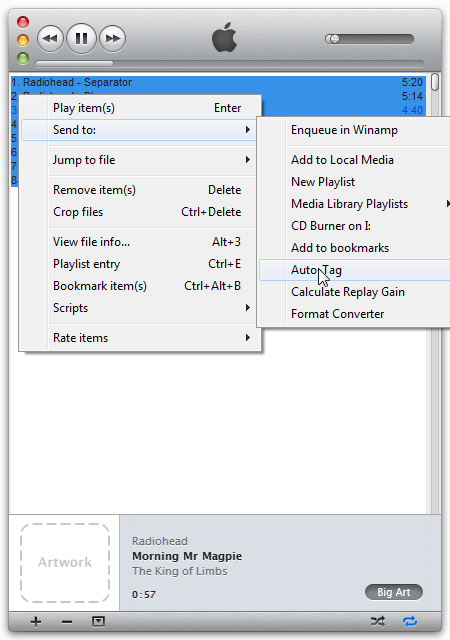This screenshot has height=640, width=450.
Task: Choose Bookmark item(s)
Action: pyautogui.click(x=139, y=286)
